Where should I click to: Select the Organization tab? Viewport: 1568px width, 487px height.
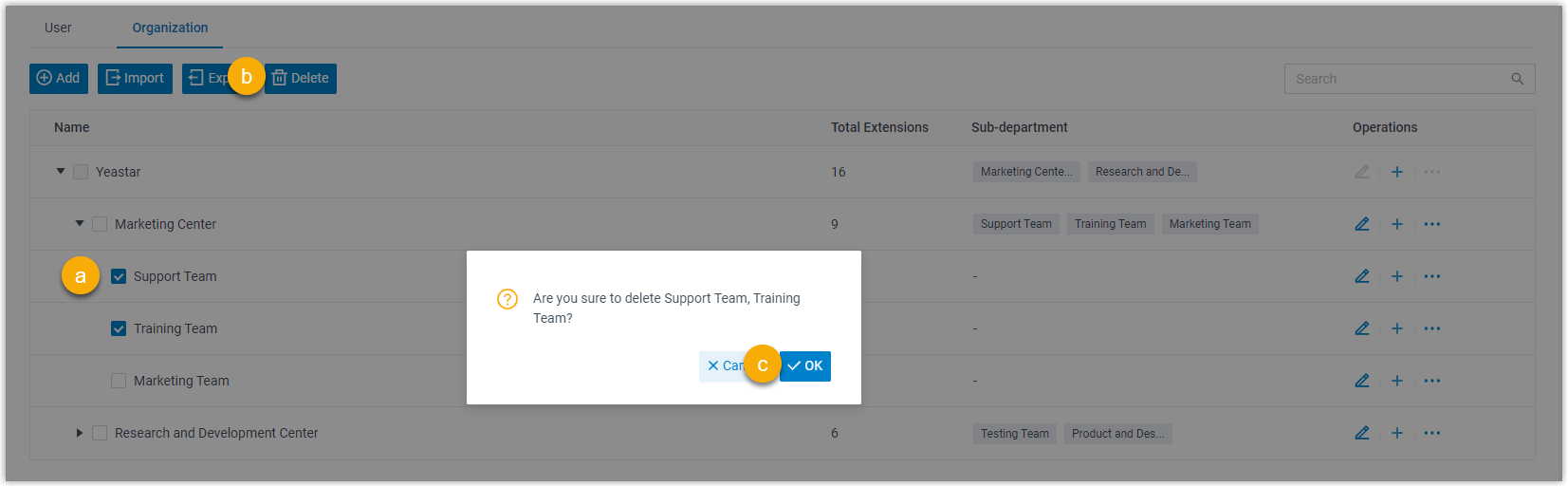click(x=170, y=28)
